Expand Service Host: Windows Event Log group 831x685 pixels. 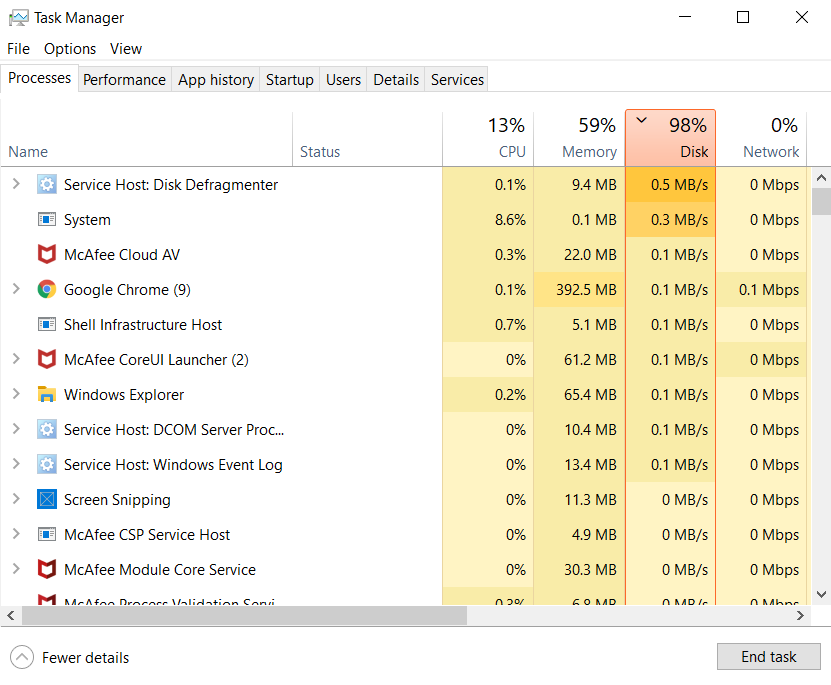coord(16,464)
